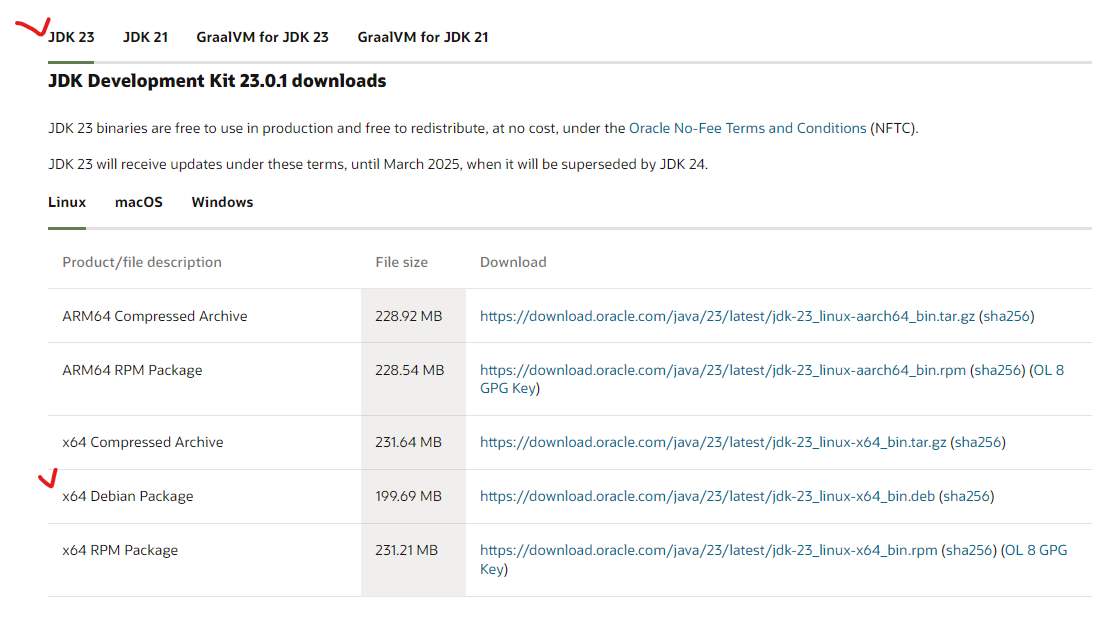Click the 'Download' column header
The image size is (1114, 633).
pyautogui.click(x=513, y=262)
